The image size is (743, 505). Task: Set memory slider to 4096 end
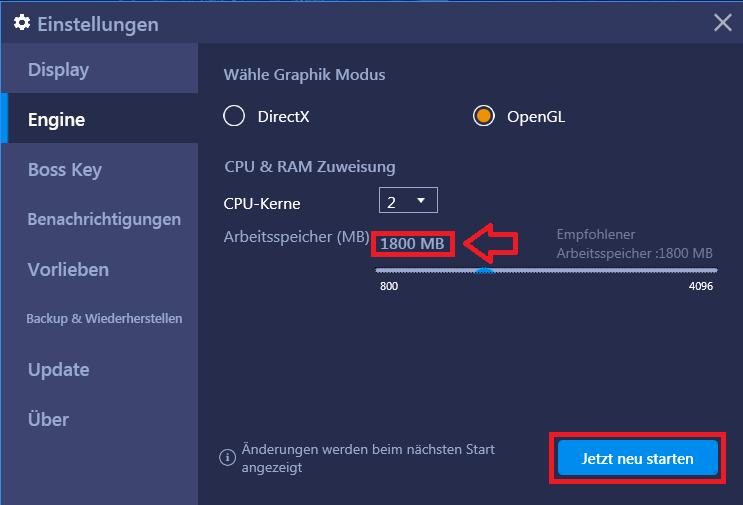716,271
